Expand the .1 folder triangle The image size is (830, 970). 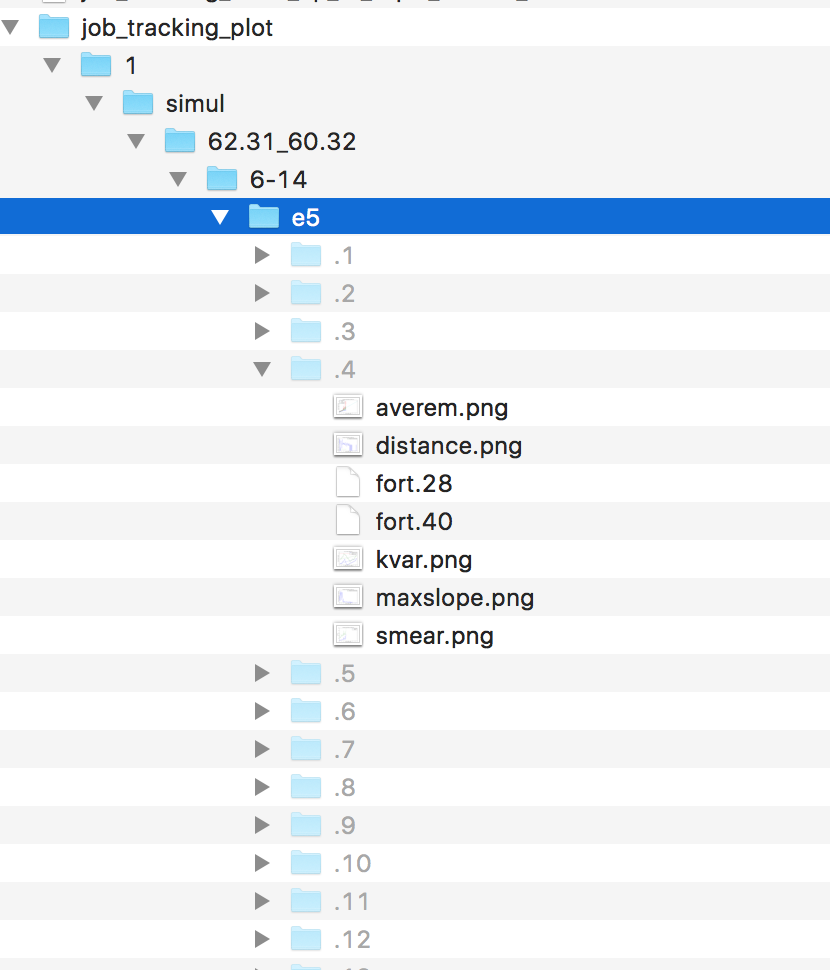[x=262, y=255]
